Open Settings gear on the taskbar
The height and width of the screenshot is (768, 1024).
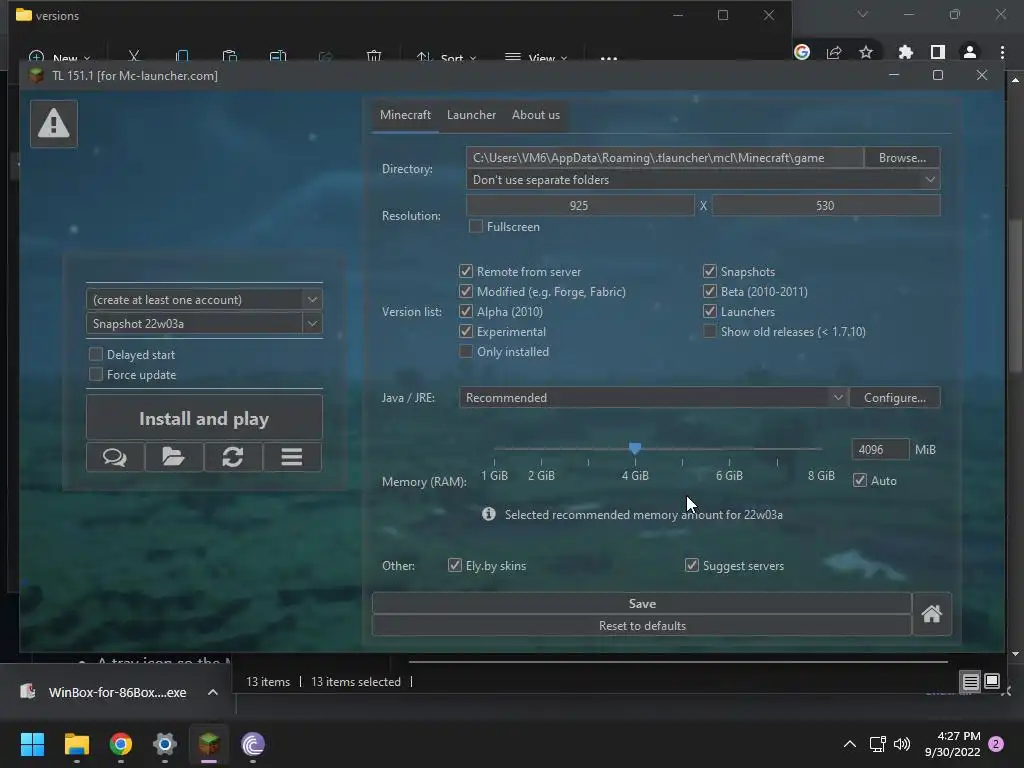(165, 744)
